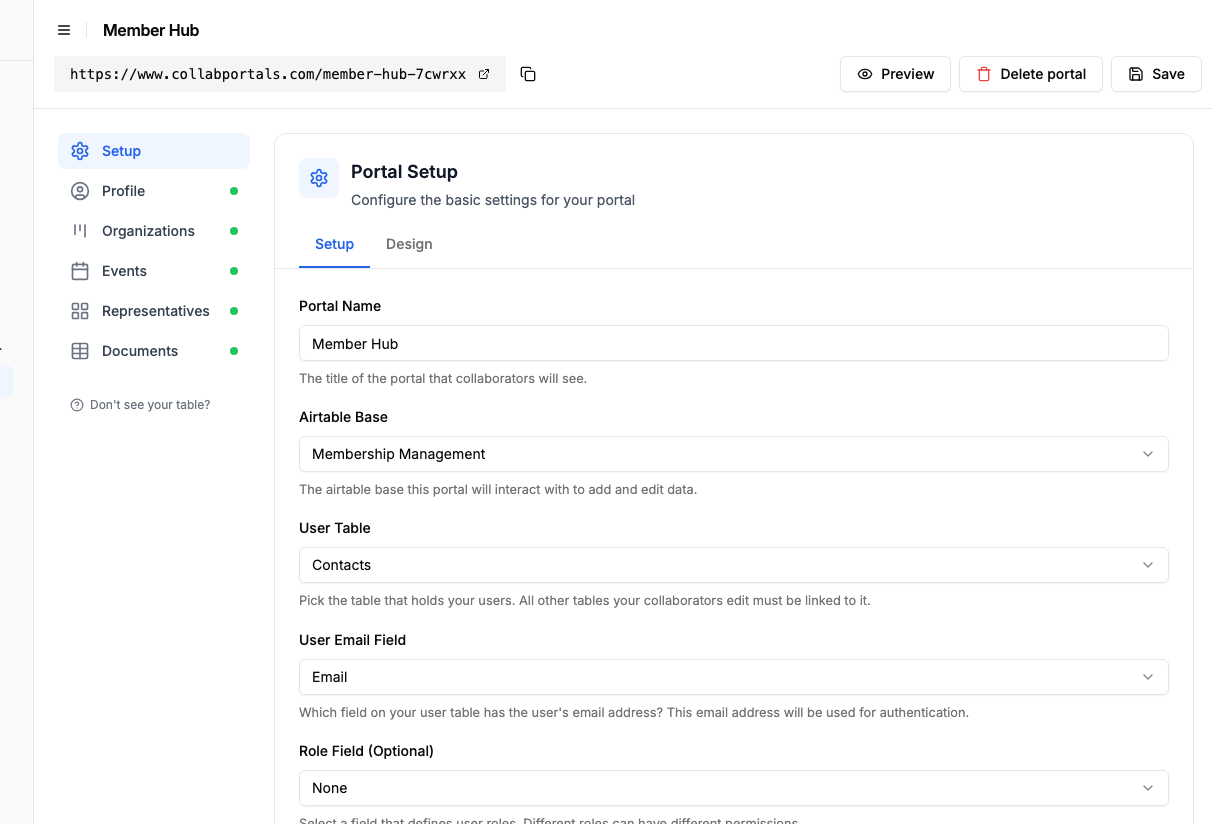1212x824 pixels.
Task: Click the Profile user icon
Action: (x=80, y=191)
